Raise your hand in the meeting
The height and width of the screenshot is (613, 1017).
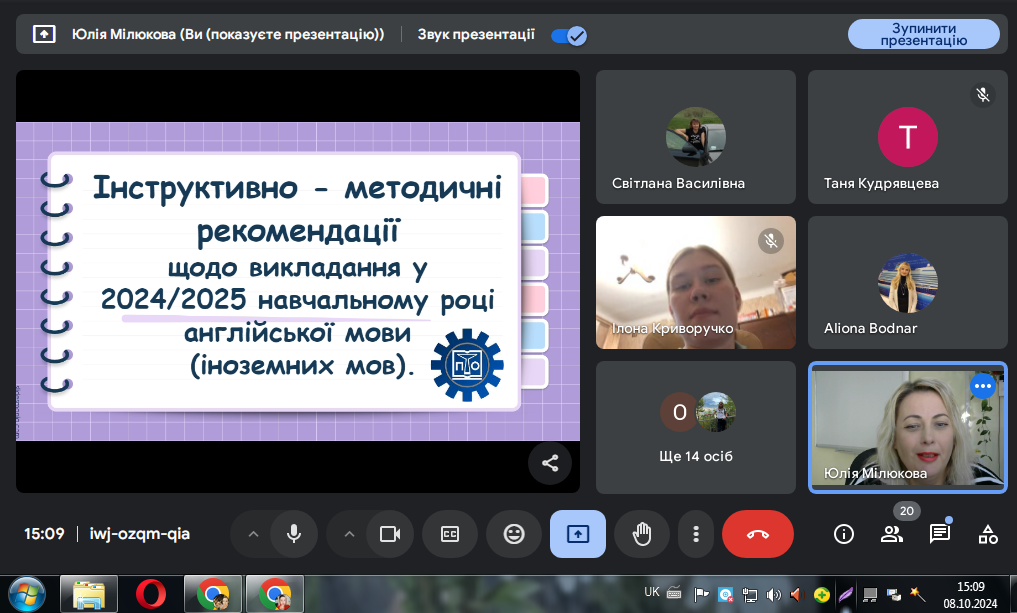click(642, 534)
